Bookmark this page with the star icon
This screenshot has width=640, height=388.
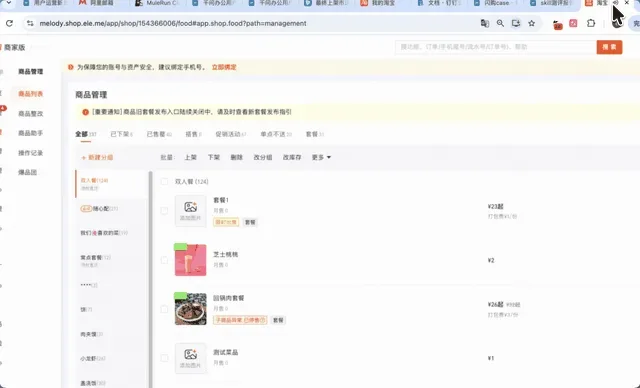pos(531,23)
